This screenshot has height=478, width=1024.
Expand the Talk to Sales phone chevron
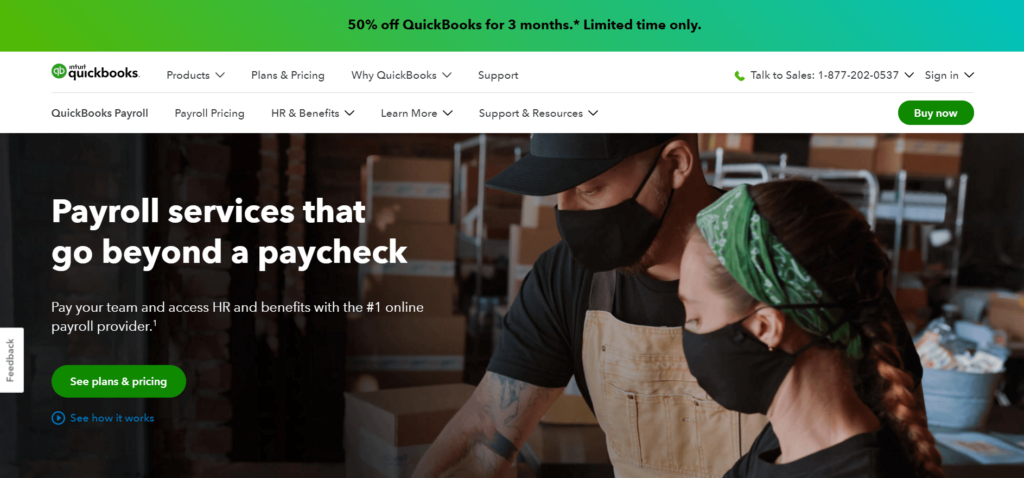pyautogui.click(x=909, y=75)
